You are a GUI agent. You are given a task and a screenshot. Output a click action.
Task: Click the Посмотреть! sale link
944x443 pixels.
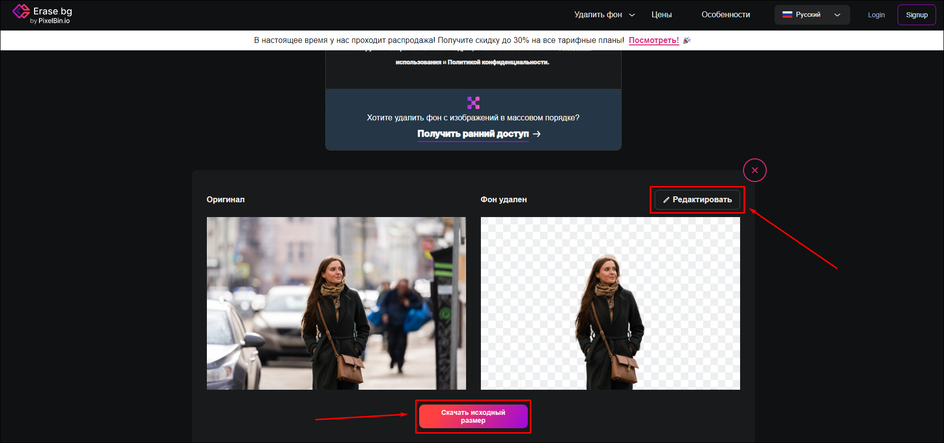(x=654, y=40)
